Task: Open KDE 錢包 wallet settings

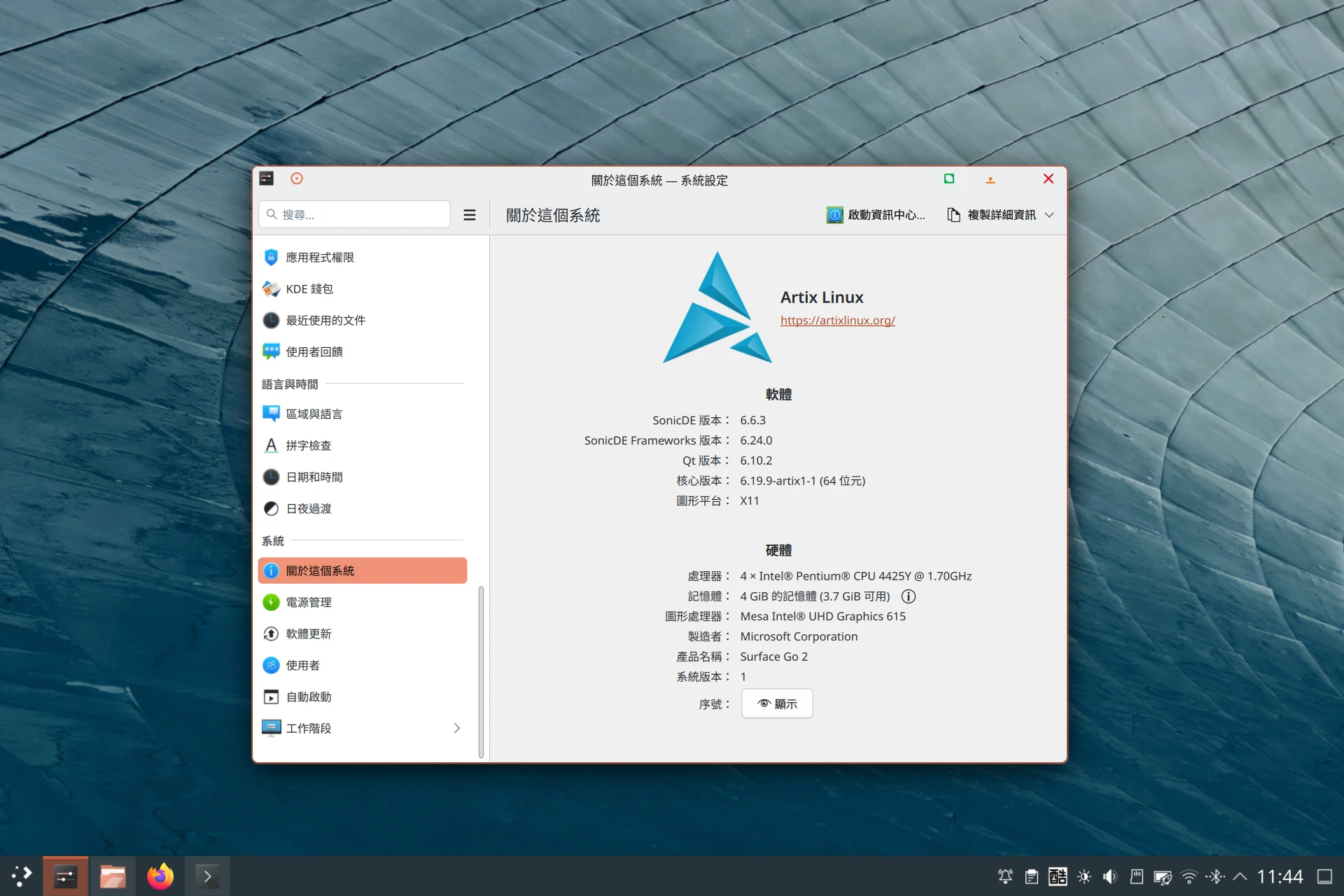Action: click(309, 289)
